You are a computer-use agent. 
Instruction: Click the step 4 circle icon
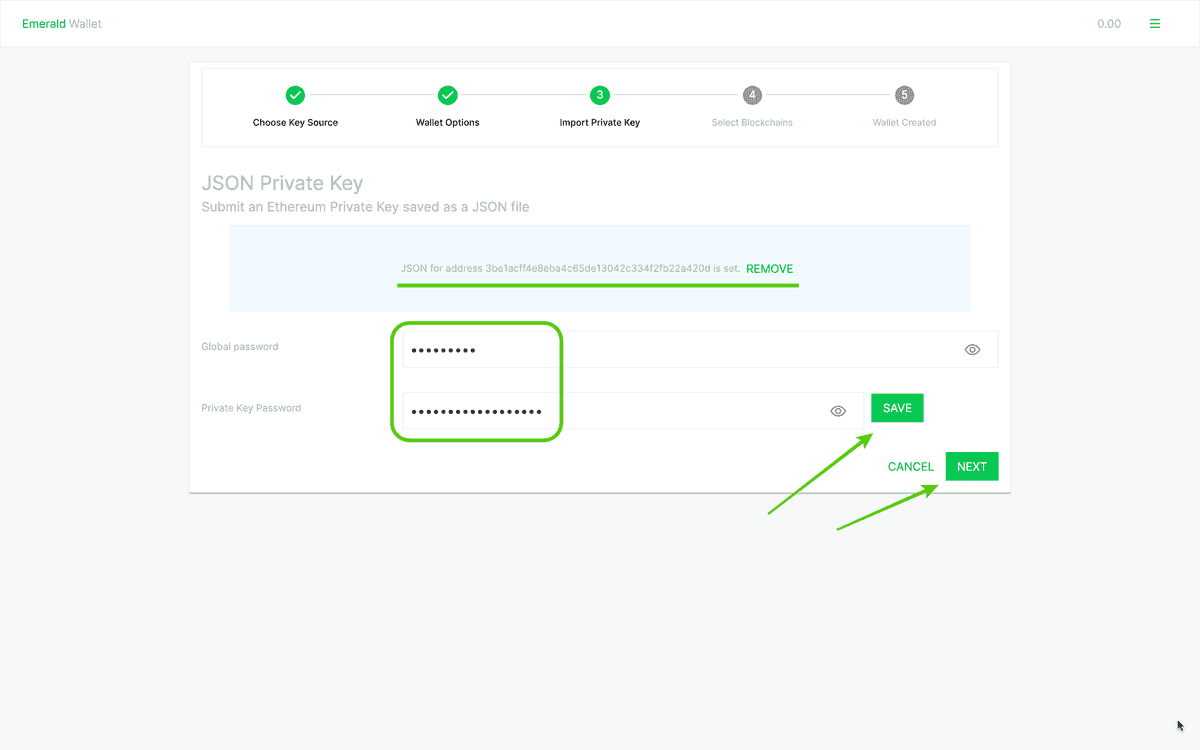click(752, 95)
